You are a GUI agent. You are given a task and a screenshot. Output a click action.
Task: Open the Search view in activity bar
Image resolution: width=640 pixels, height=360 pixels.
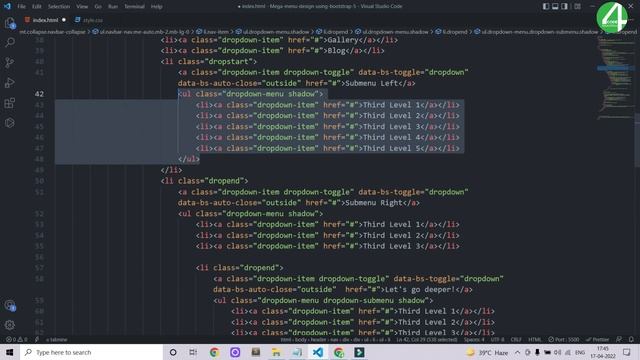(10, 42)
